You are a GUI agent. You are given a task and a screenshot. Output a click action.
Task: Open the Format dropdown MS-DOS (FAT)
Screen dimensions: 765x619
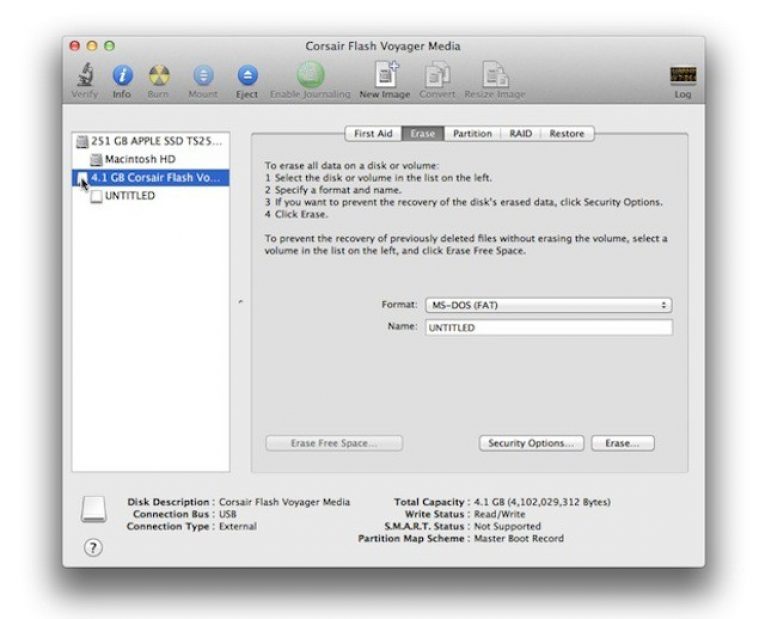pyautogui.click(x=548, y=305)
